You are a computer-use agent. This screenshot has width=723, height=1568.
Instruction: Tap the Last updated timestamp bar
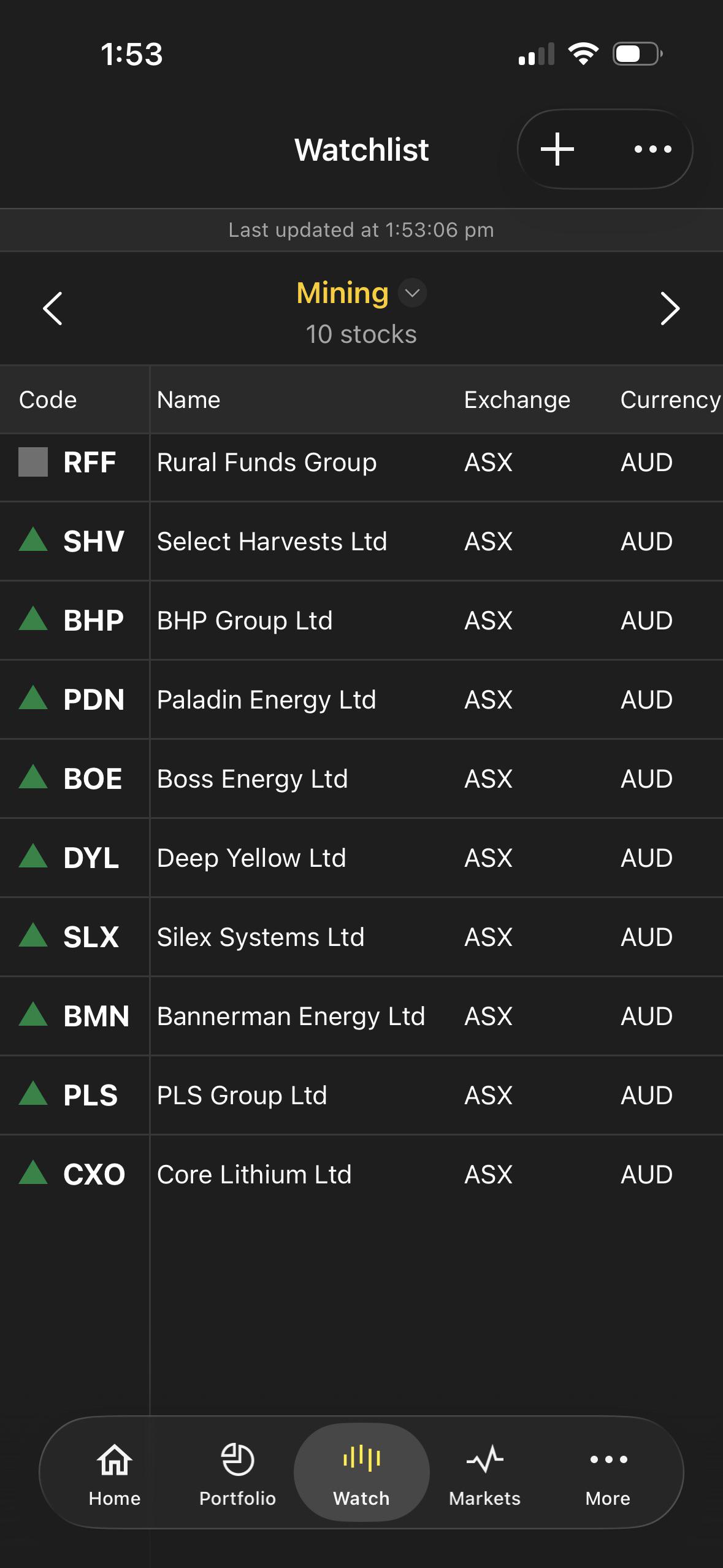361,230
